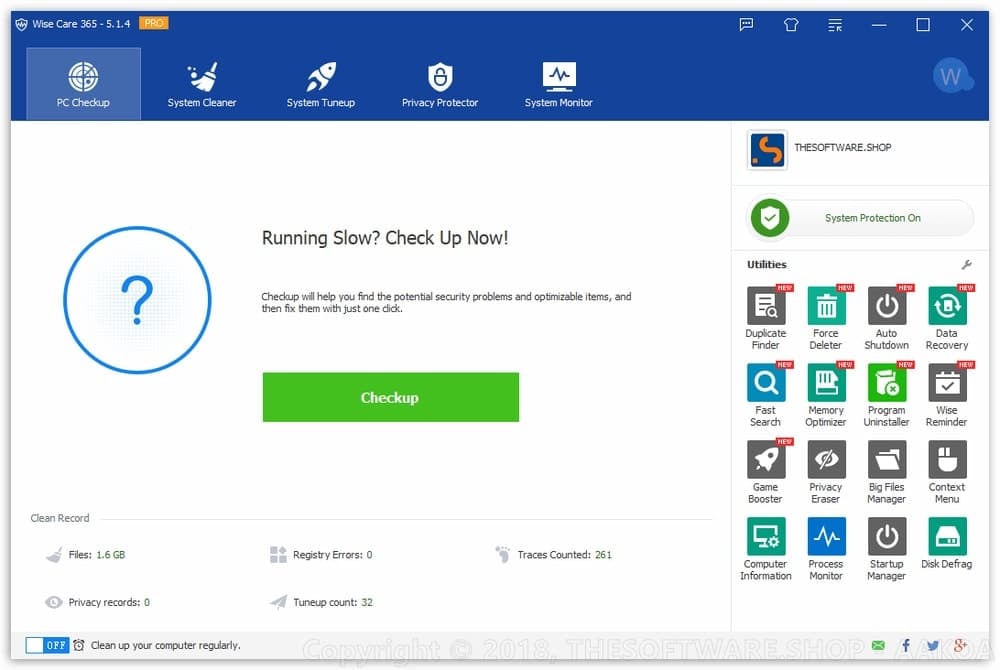Maximize the Wise Care 365 window
Image resolution: width=1000 pixels, height=670 pixels.
pyautogui.click(x=923, y=25)
